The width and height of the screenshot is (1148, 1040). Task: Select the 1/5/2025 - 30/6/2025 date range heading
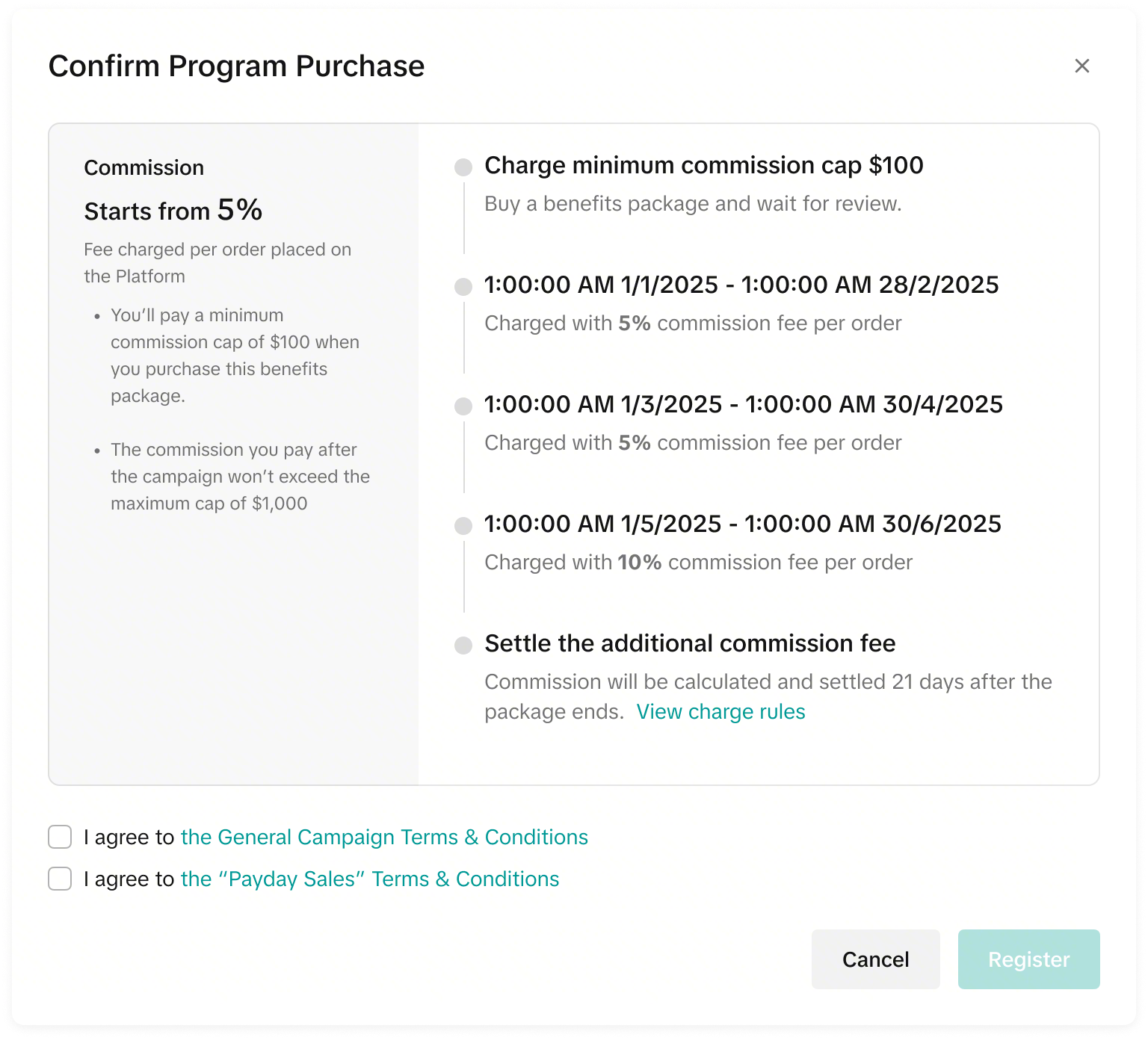point(743,524)
